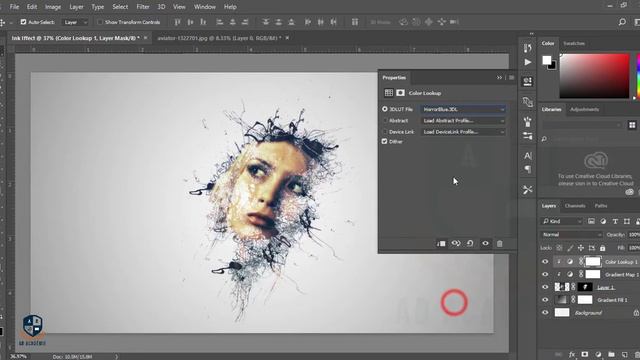Screen dimensions: 640x360
Task: Open the Actions panel play icon
Action: pyautogui.click(x=527, y=62)
